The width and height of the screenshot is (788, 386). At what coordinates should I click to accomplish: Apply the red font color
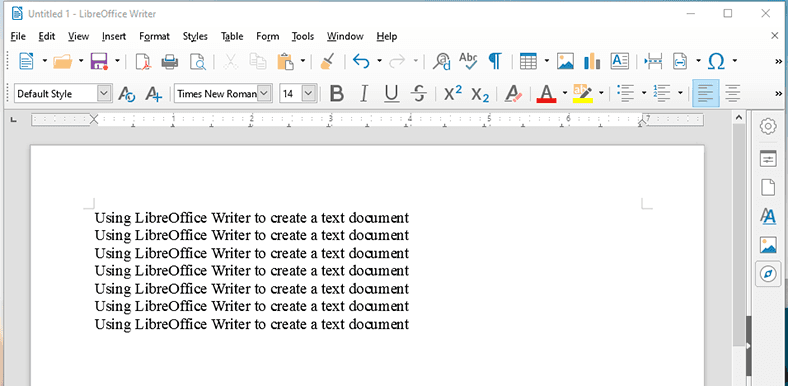coord(546,93)
